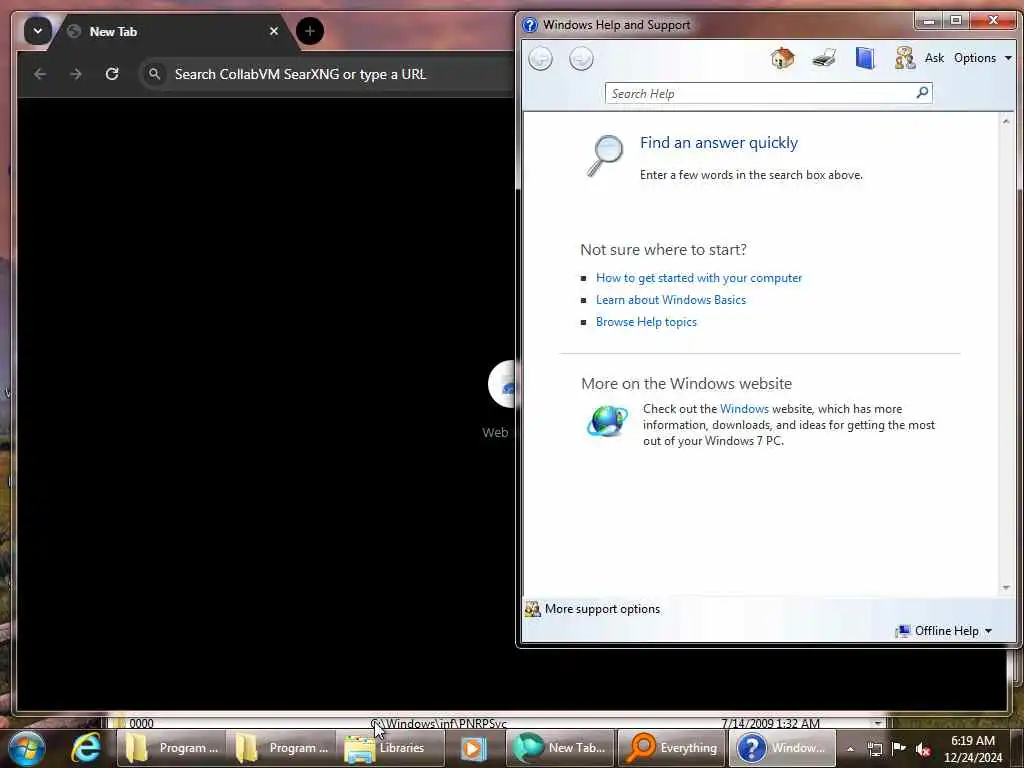Reload the browser page
Screen dimensions: 1024x768
pos(112,74)
